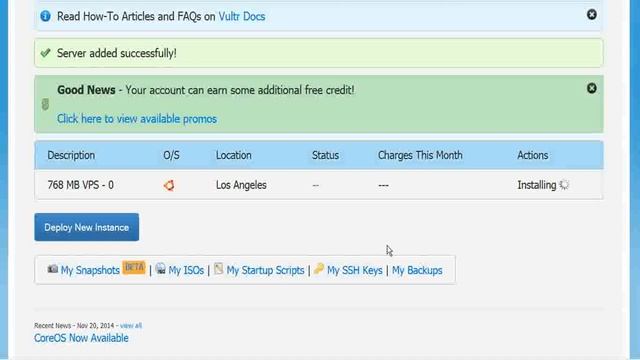The image size is (640, 360).
Task: Click the blue info icon beside Read How-To
Action: tap(45, 16)
